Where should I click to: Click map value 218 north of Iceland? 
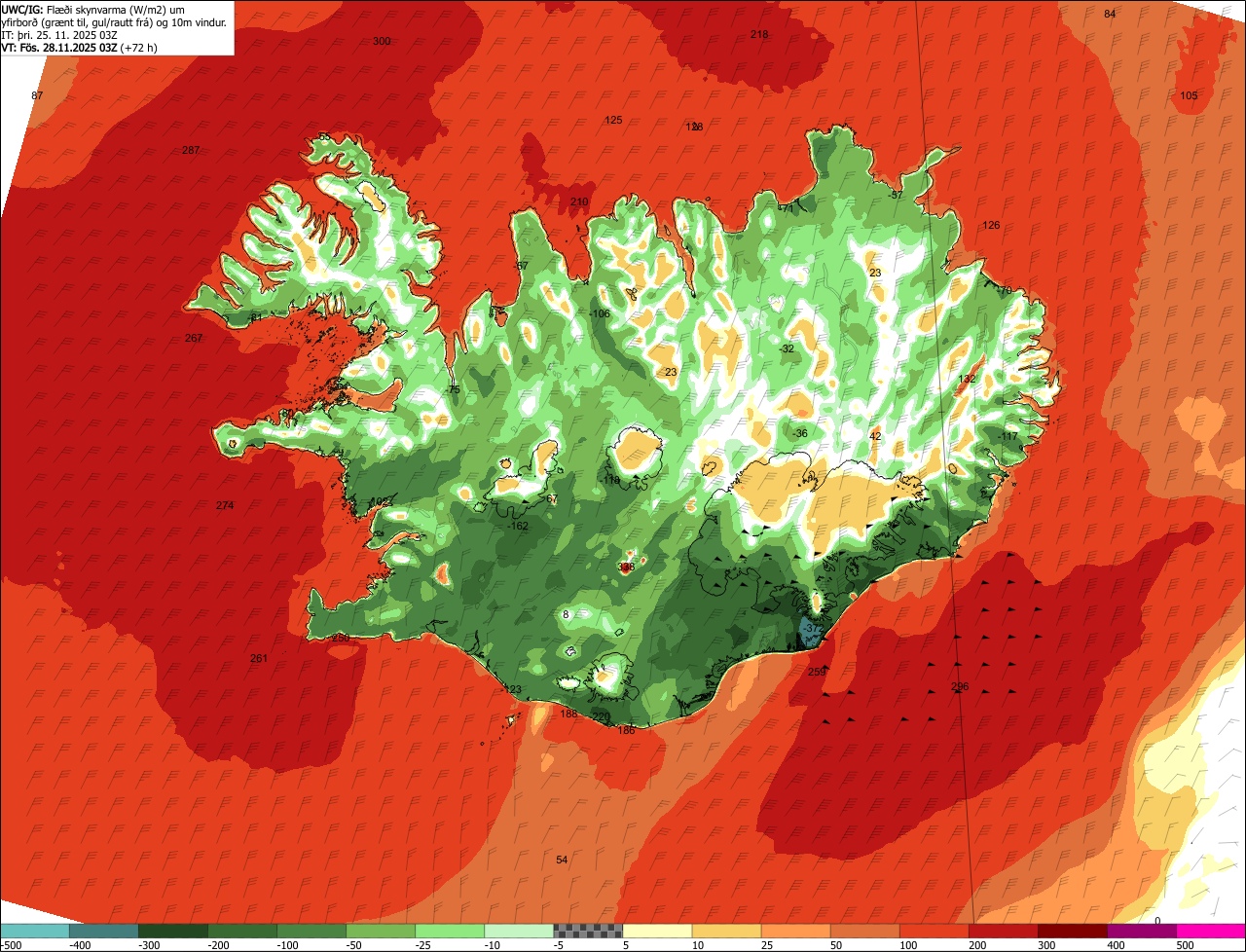tap(759, 34)
